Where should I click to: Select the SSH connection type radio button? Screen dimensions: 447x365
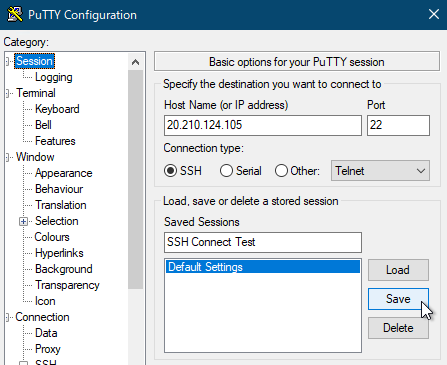pyautogui.click(x=170, y=171)
